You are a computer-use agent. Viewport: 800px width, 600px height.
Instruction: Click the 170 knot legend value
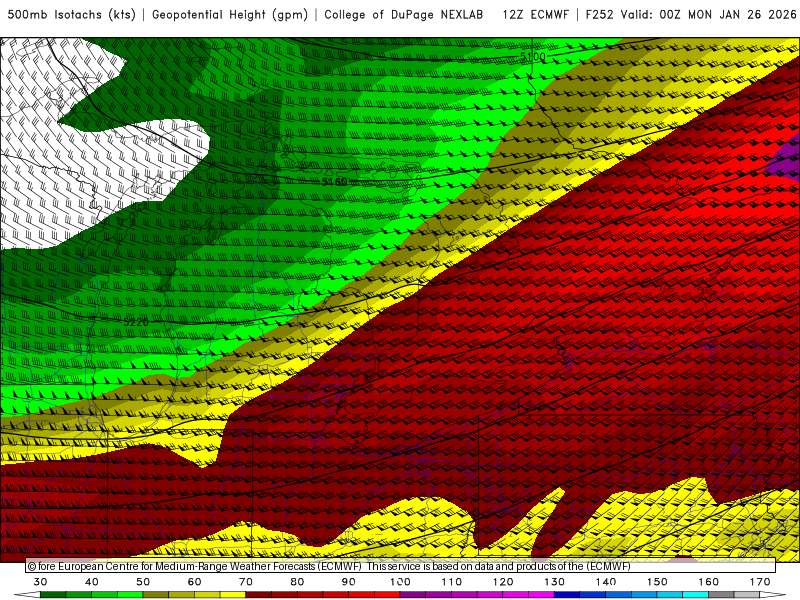point(760,582)
